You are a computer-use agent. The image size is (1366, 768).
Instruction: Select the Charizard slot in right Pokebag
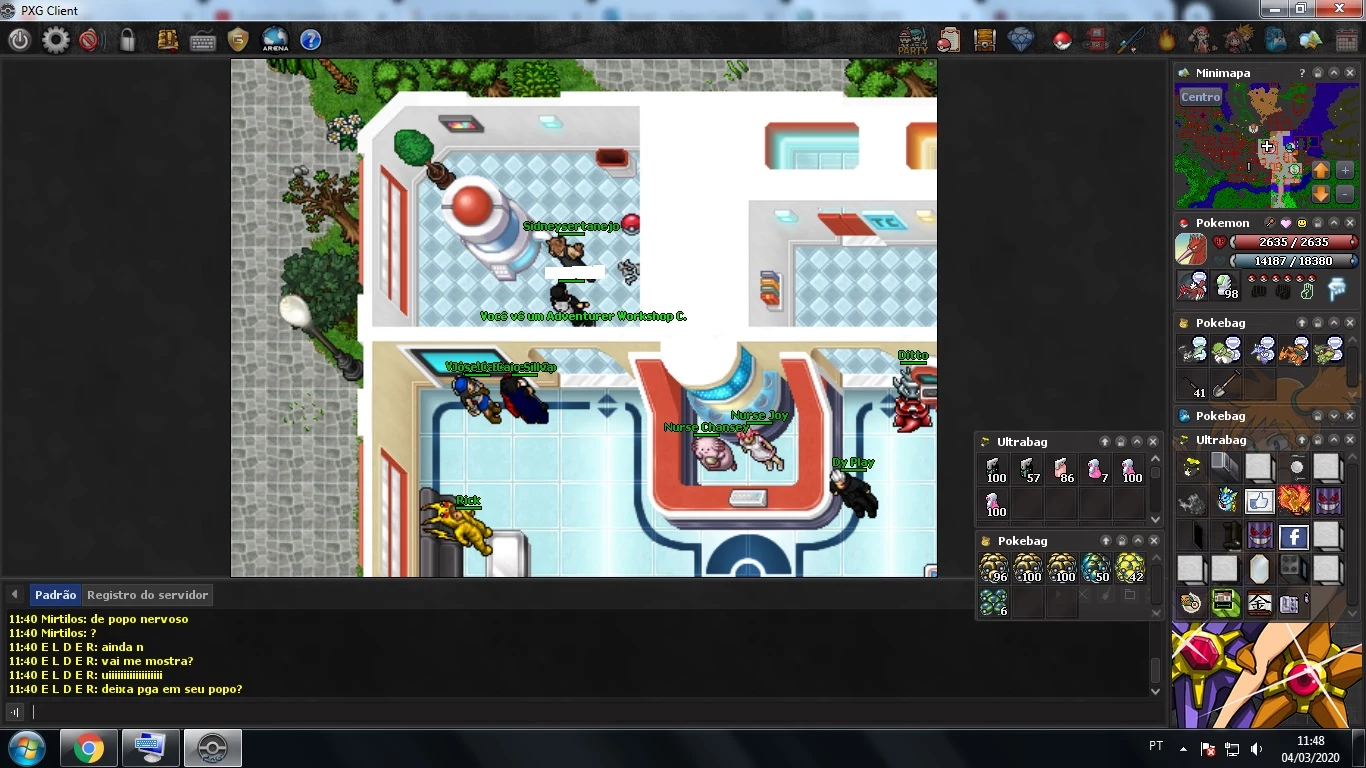[1294, 351]
